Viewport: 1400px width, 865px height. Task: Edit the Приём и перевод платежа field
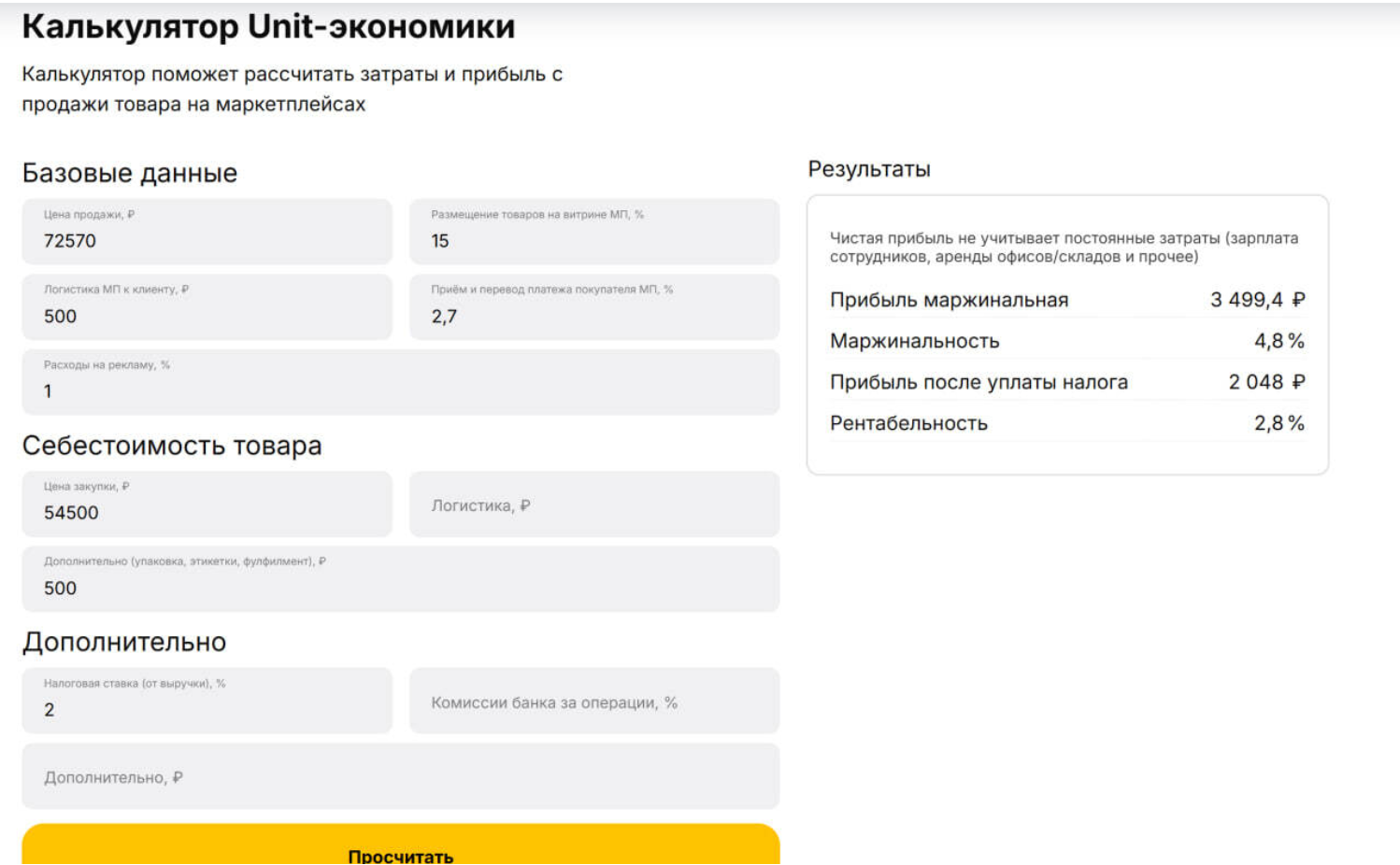(594, 306)
